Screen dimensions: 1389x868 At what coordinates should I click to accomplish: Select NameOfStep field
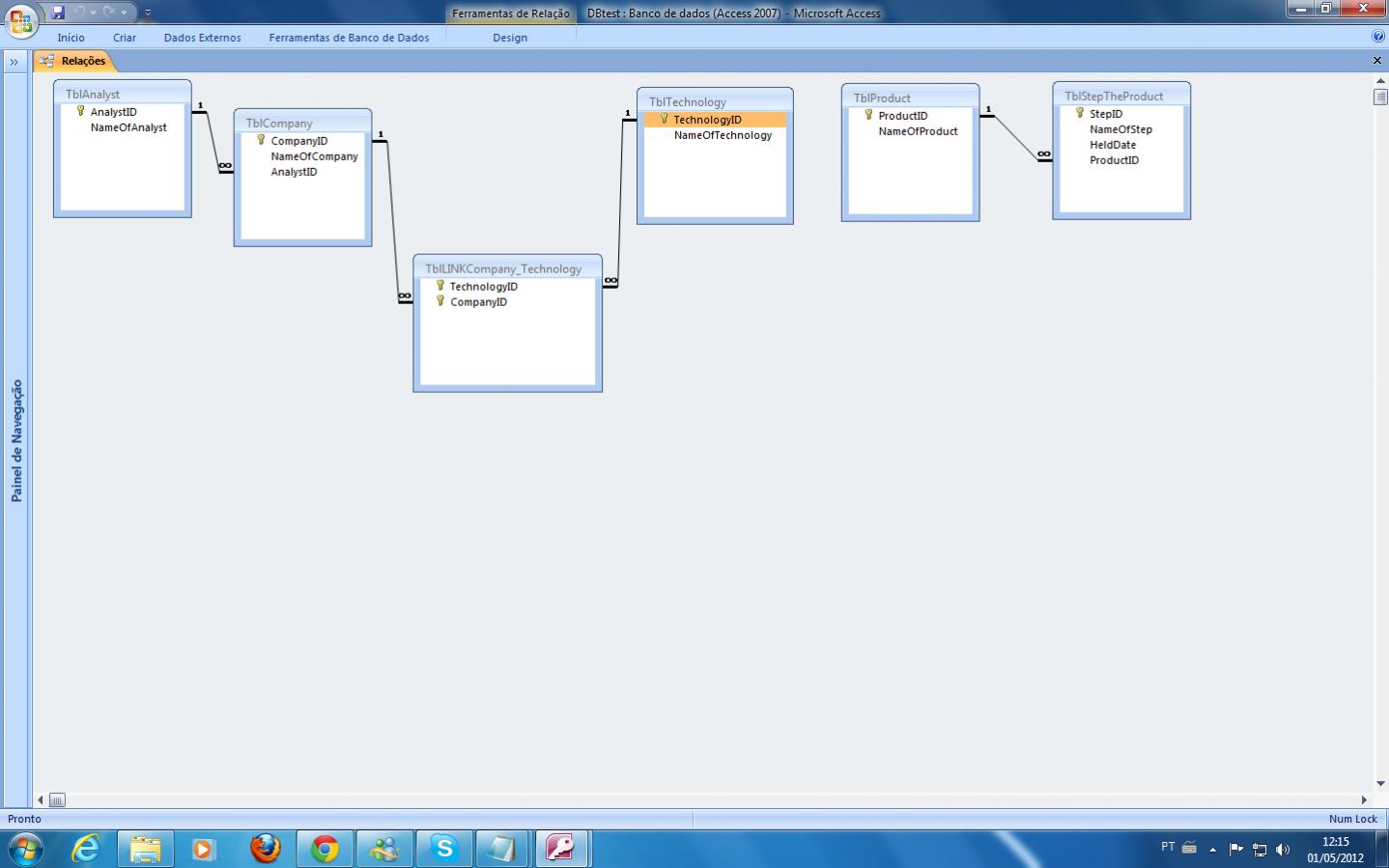tap(1120, 129)
